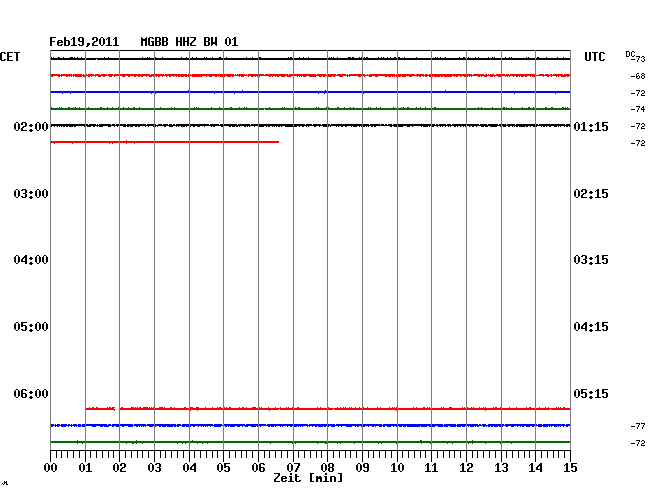
Task: Click the UTC timezone label
Action: [594, 57]
